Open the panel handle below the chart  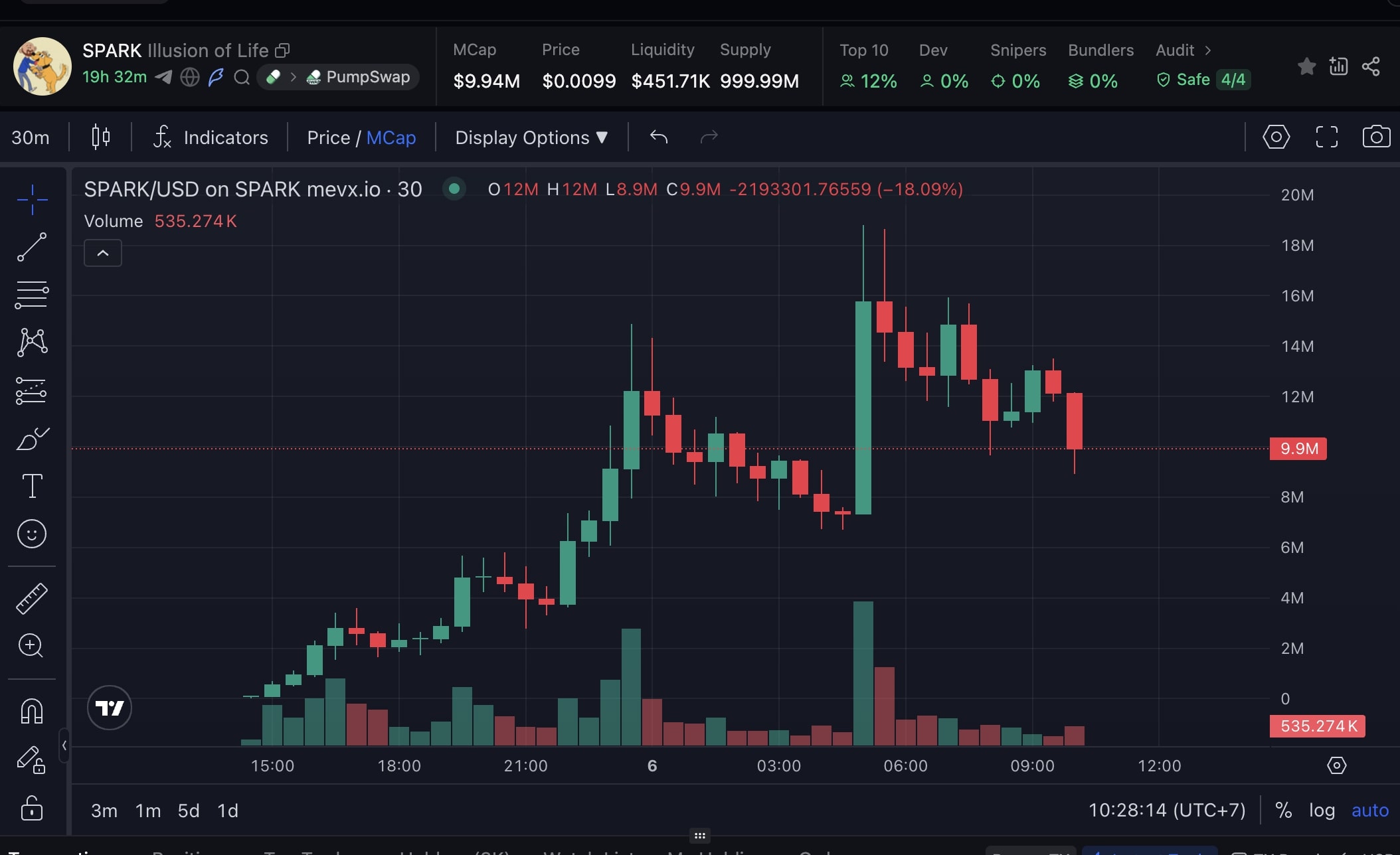coord(699,836)
